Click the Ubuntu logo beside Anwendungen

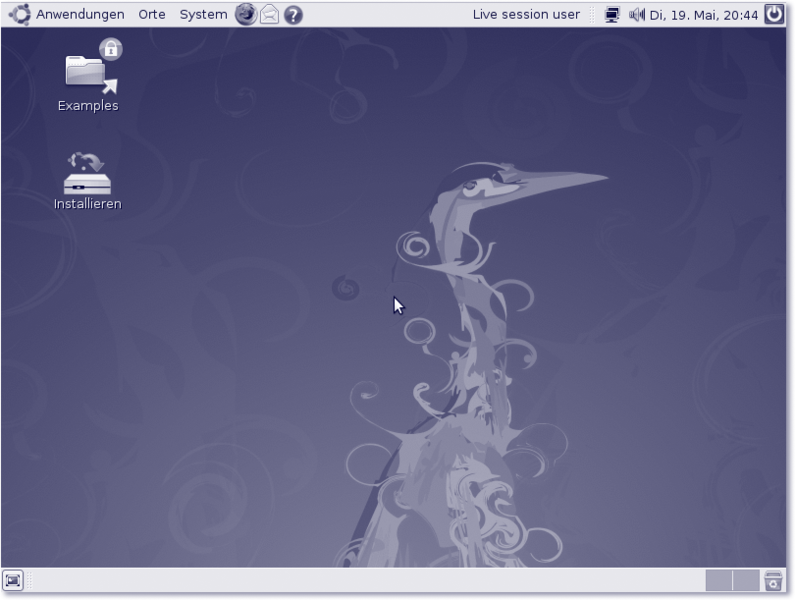point(19,14)
